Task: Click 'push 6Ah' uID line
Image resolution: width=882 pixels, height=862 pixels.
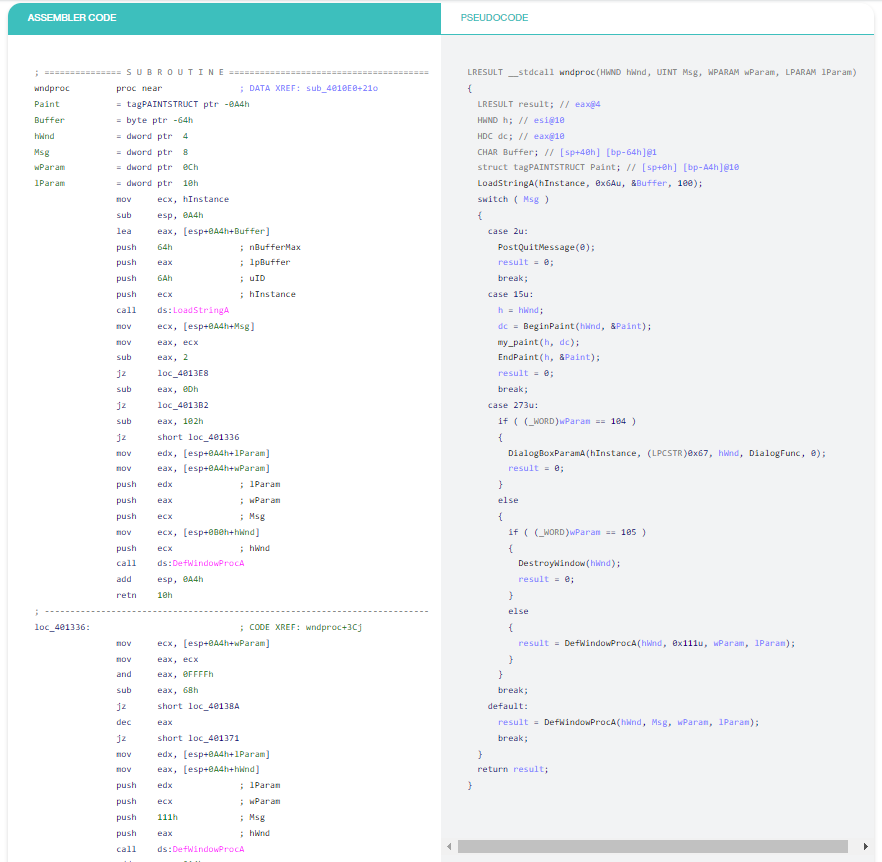Action: [x=190, y=278]
